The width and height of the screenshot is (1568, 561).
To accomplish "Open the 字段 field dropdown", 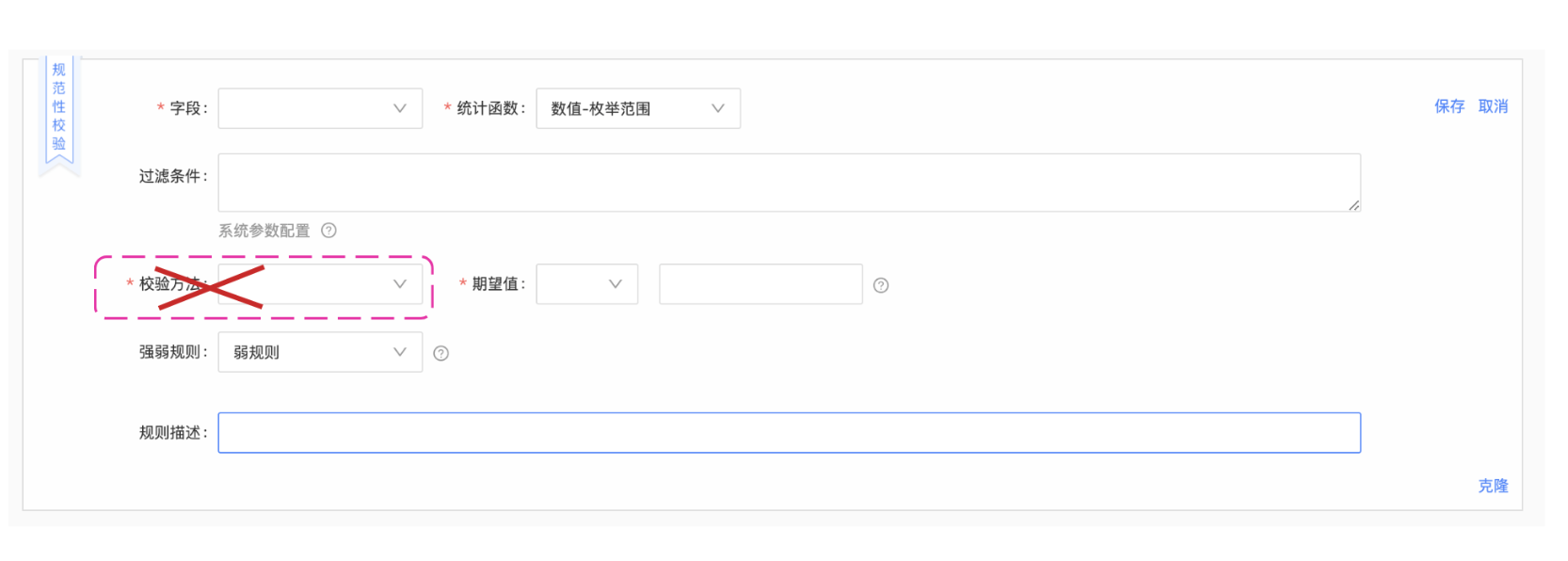I will 320,108.
